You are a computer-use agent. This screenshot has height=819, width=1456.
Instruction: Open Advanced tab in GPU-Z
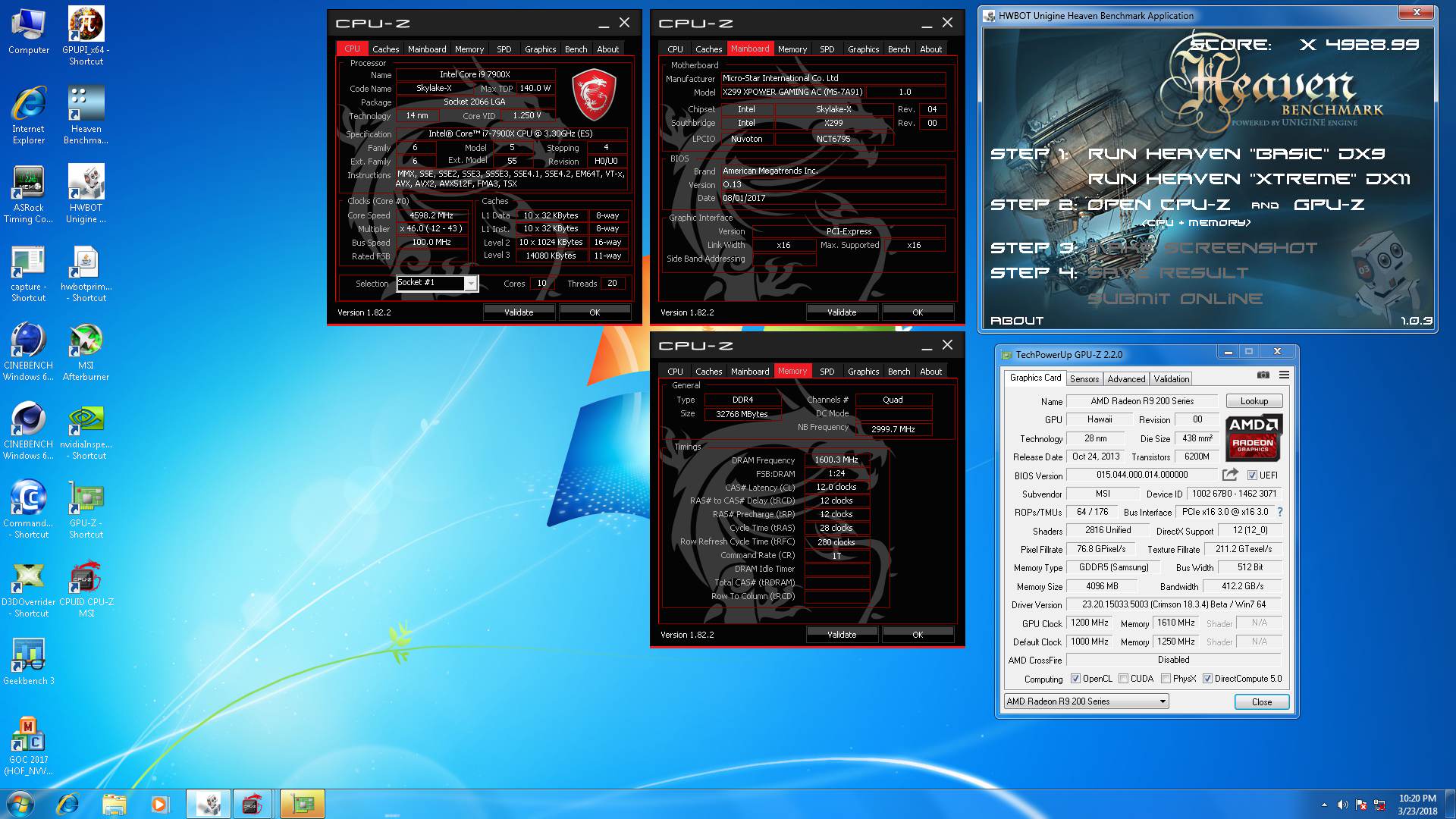tap(1125, 378)
